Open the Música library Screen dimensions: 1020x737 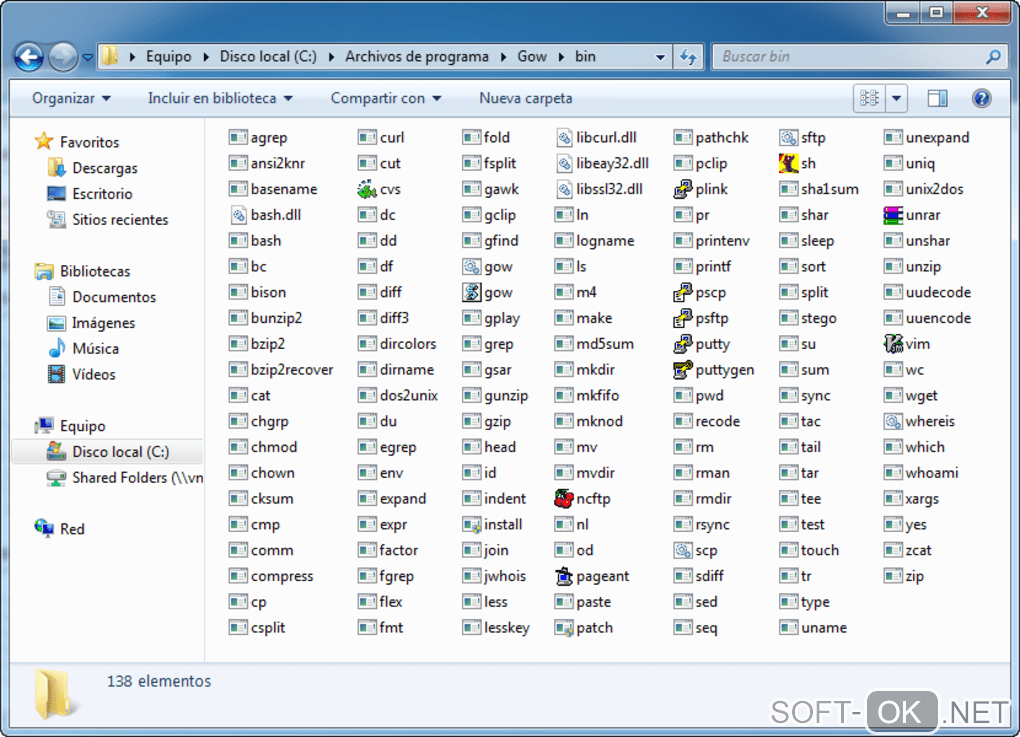pos(96,349)
